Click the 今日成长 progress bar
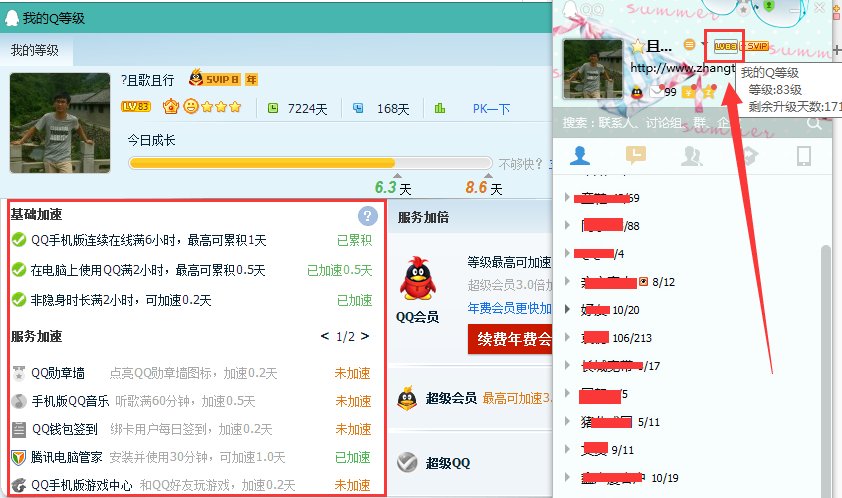842x498 pixels. [x=310, y=163]
